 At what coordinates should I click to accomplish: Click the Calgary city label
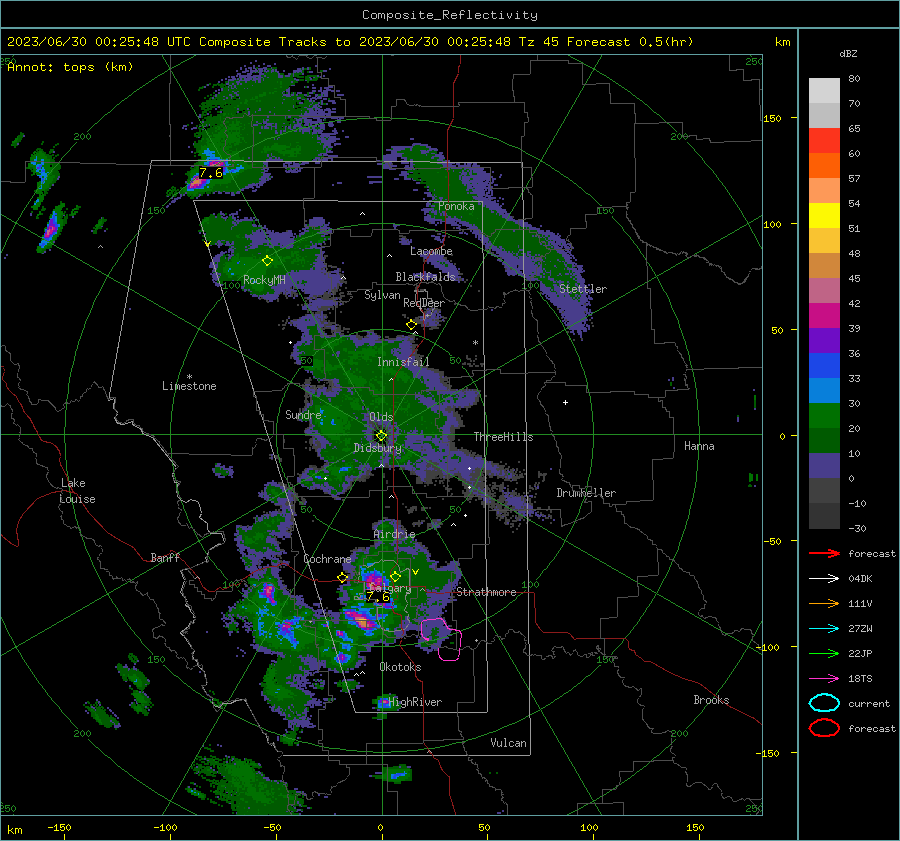point(389,588)
